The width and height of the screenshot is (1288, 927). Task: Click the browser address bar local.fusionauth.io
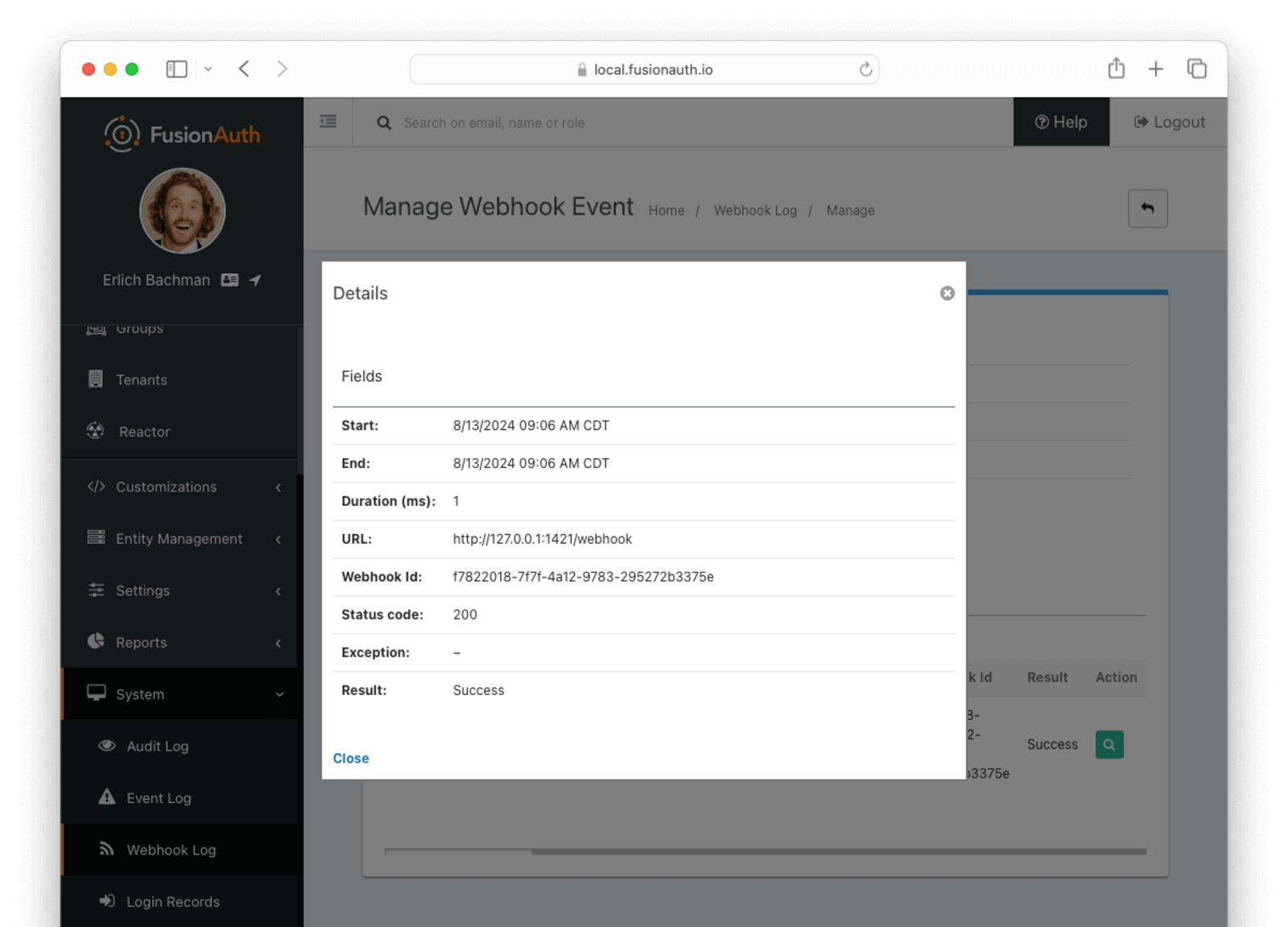[644, 69]
